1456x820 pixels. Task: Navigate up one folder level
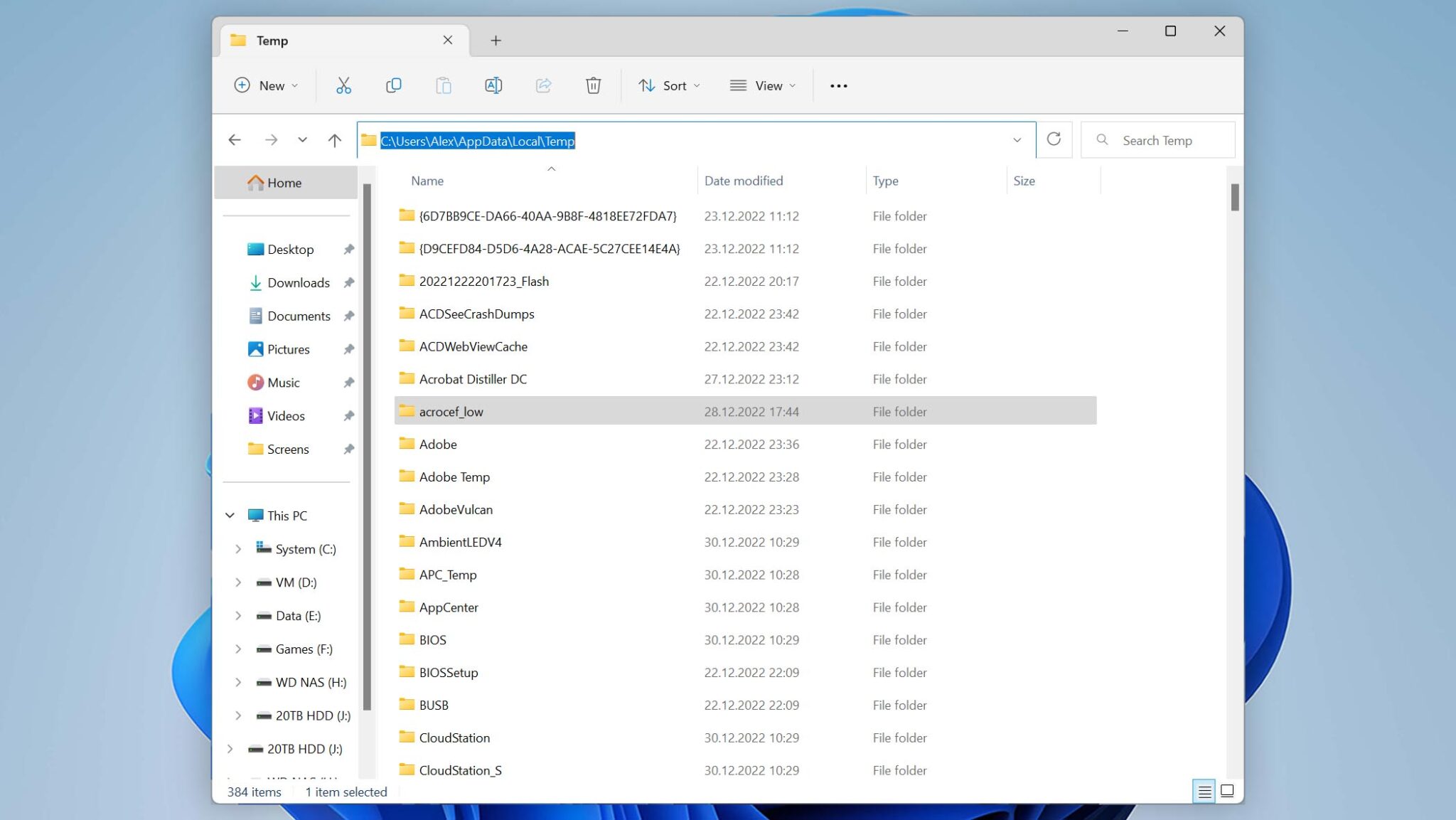pyautogui.click(x=334, y=139)
